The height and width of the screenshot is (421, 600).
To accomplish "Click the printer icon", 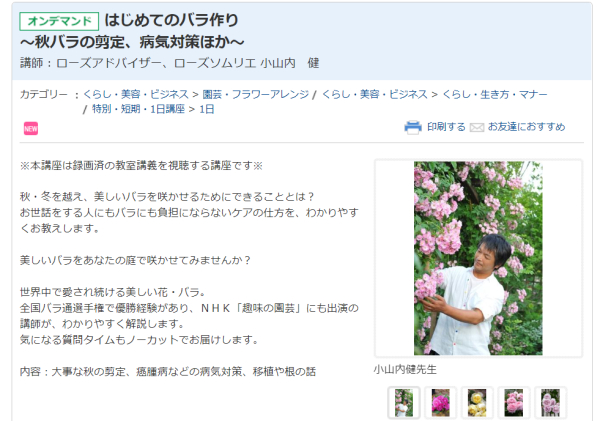I will (x=413, y=127).
